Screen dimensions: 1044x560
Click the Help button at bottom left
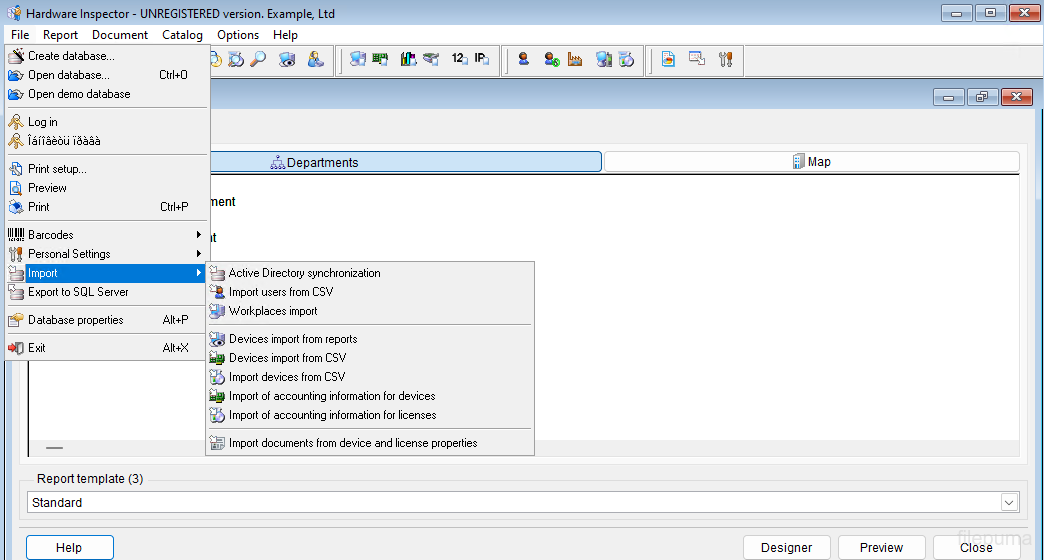pos(69,547)
